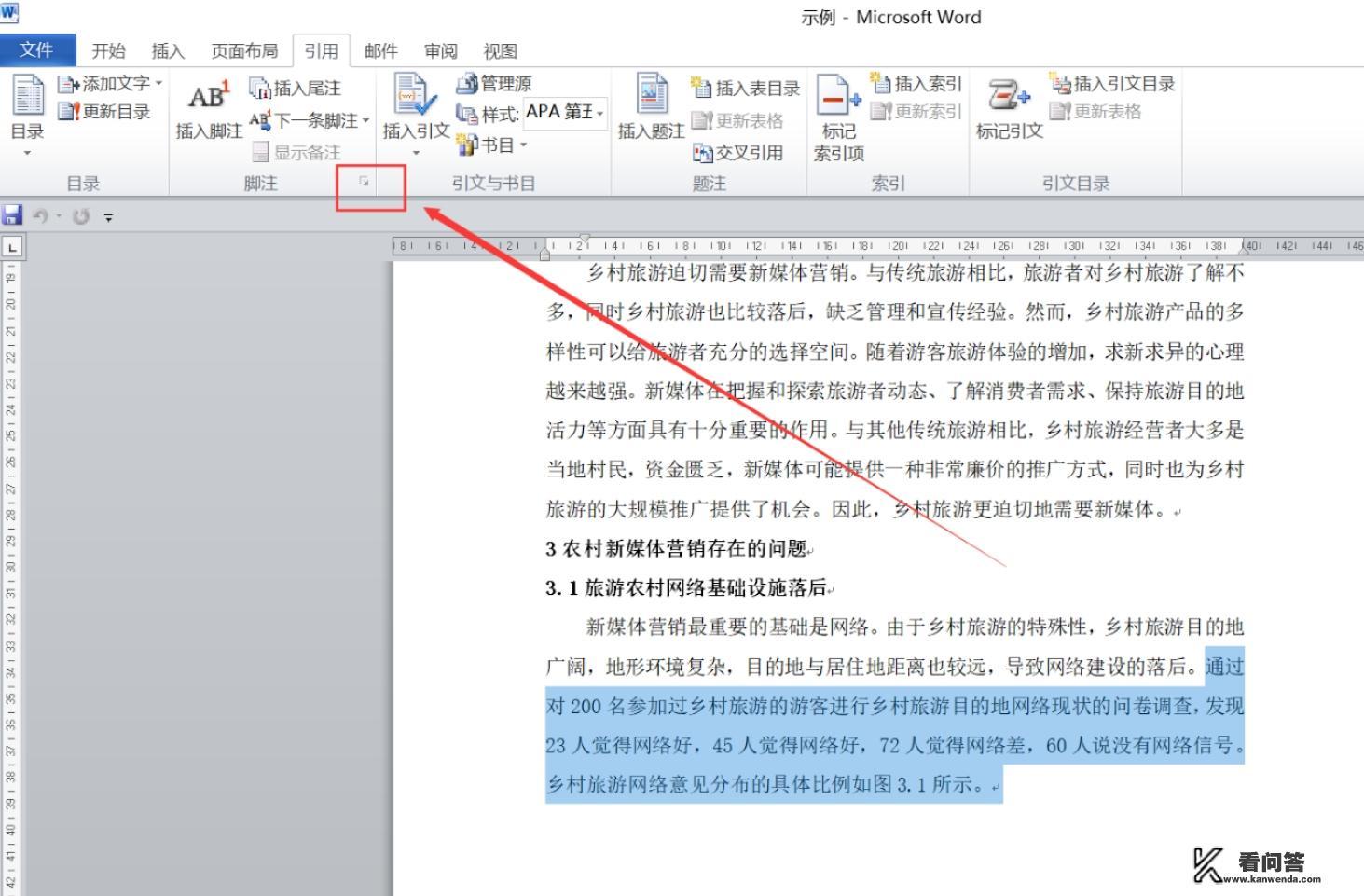The width and height of the screenshot is (1364, 896).
Task: Click the 插入题注 caption button
Action: click(651, 108)
